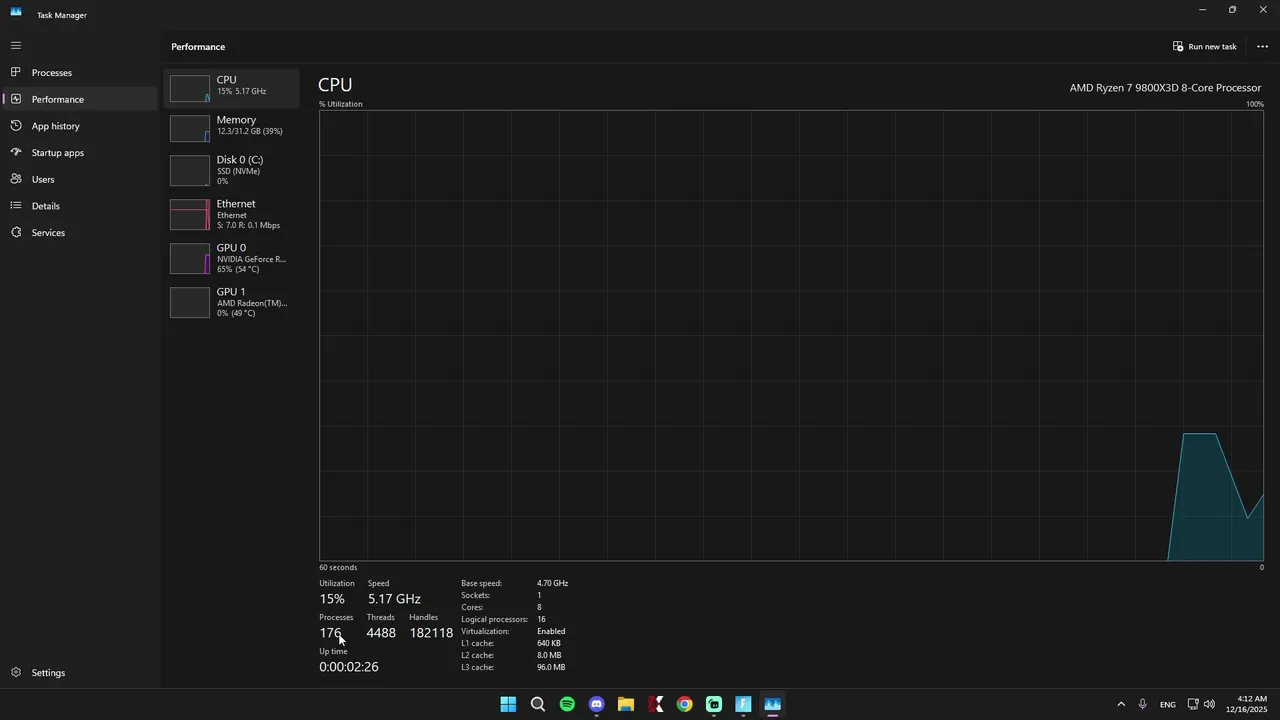Select the Performance page icon
1280x720 pixels.
15,99
